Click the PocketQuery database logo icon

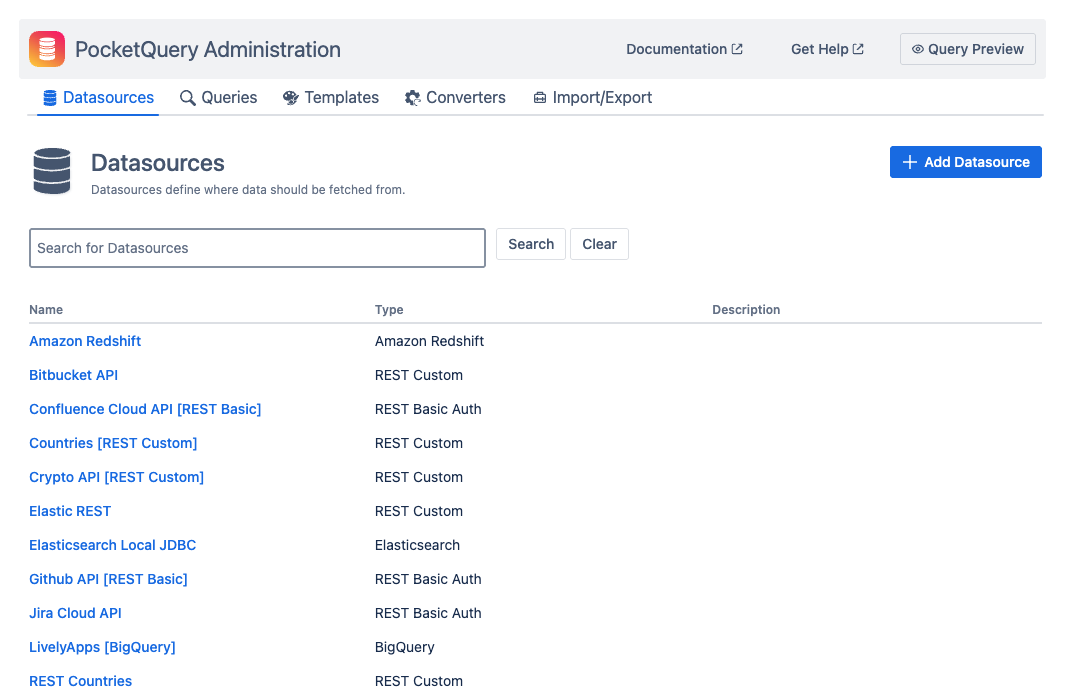tap(46, 48)
